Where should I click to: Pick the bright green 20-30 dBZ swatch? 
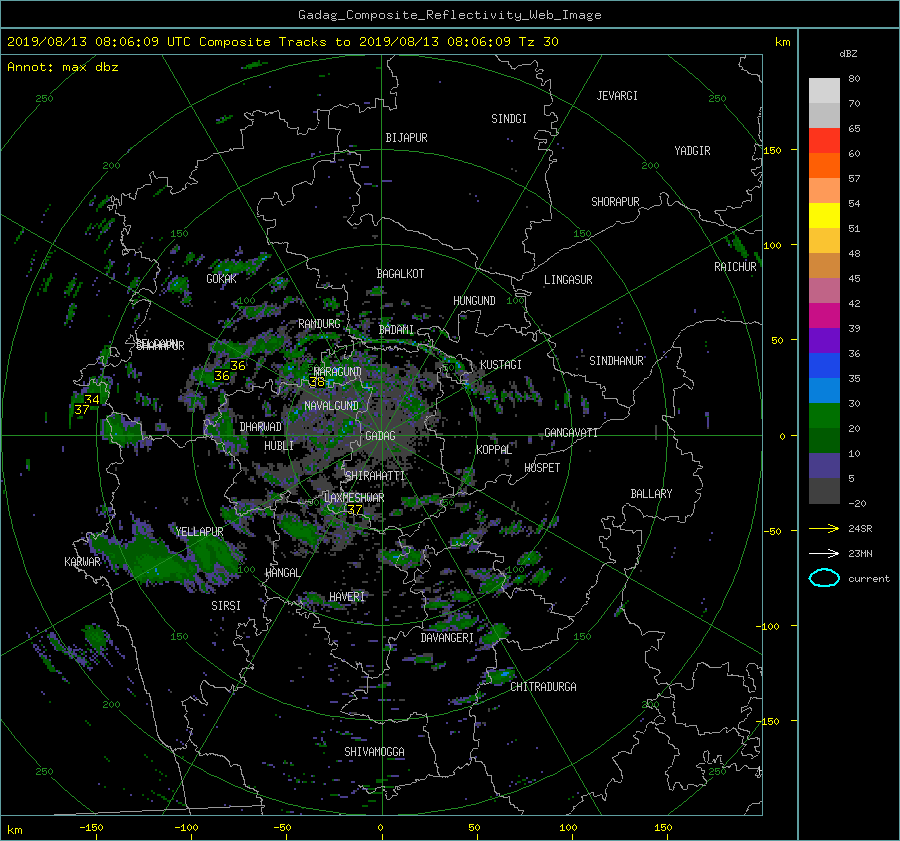(x=824, y=416)
